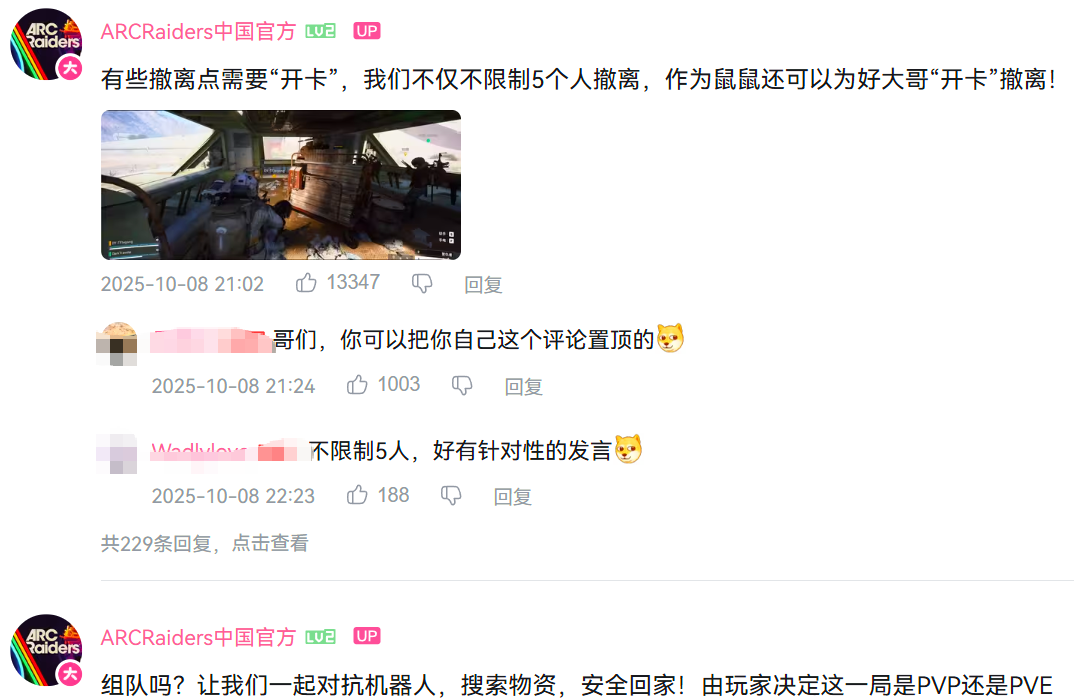
Task: Open the second ARCRaiders avatar at bottom
Action: click(x=46, y=650)
